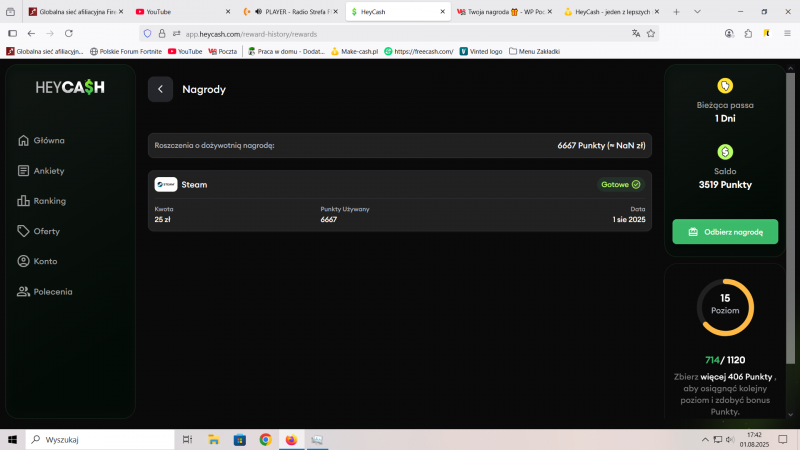Open the Menu Zakładki bookmarks folder
The width and height of the screenshot is (800, 450).
(533, 51)
